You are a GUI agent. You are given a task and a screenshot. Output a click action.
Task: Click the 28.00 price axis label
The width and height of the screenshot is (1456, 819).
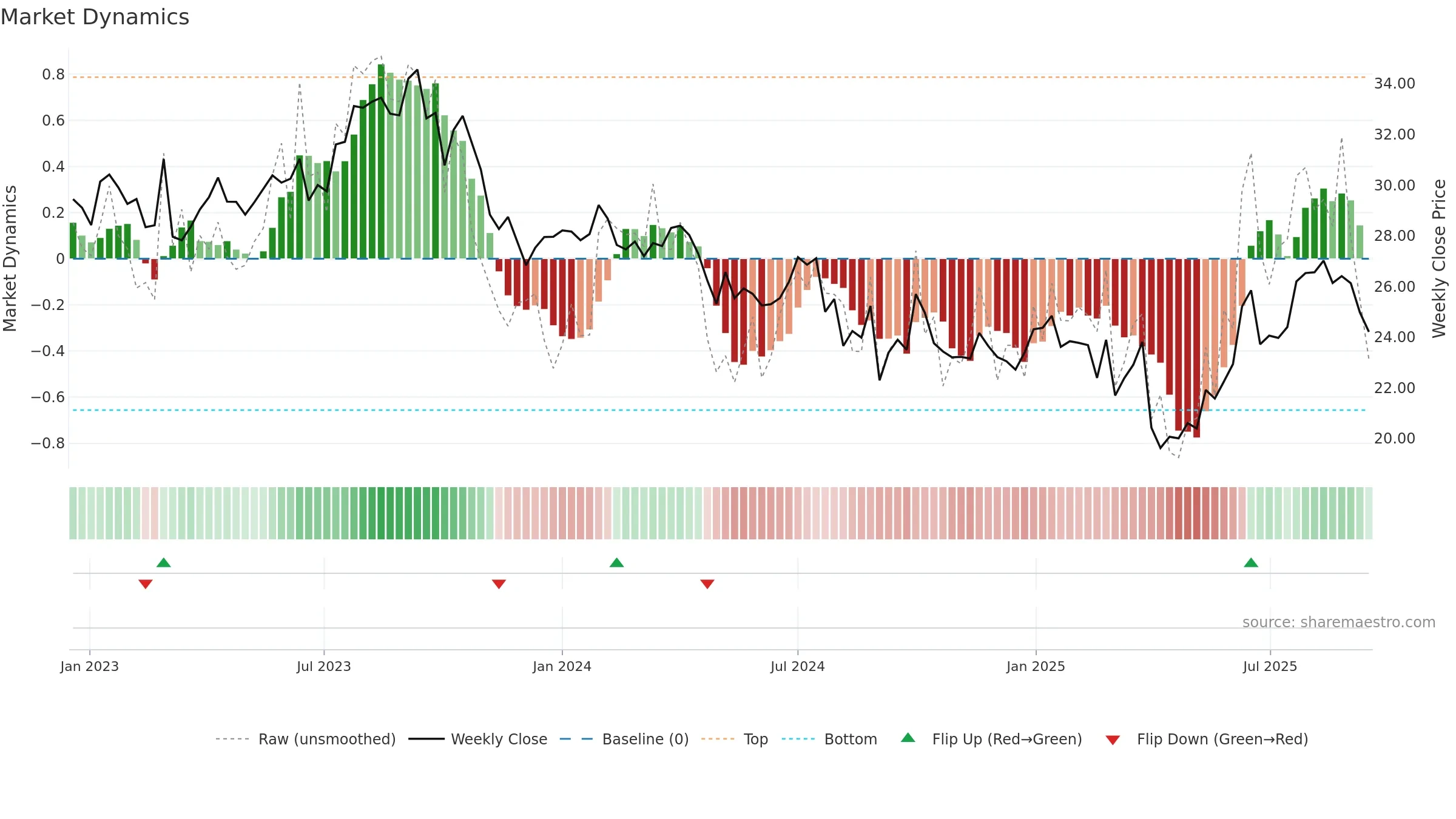(x=1395, y=236)
